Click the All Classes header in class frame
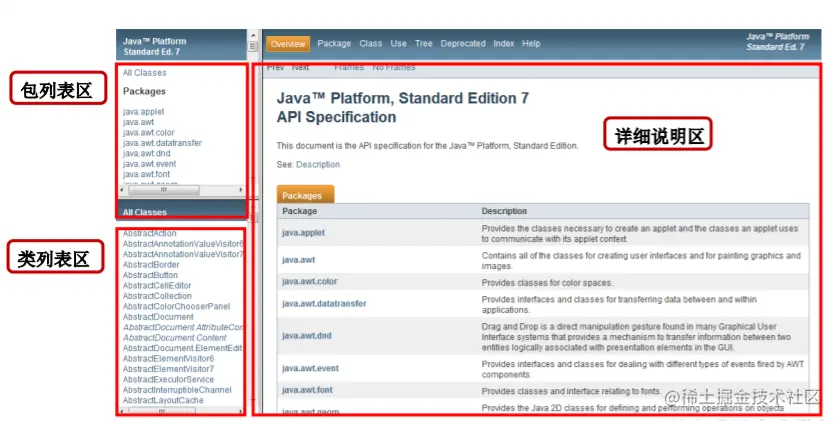835x421 pixels. click(144, 212)
